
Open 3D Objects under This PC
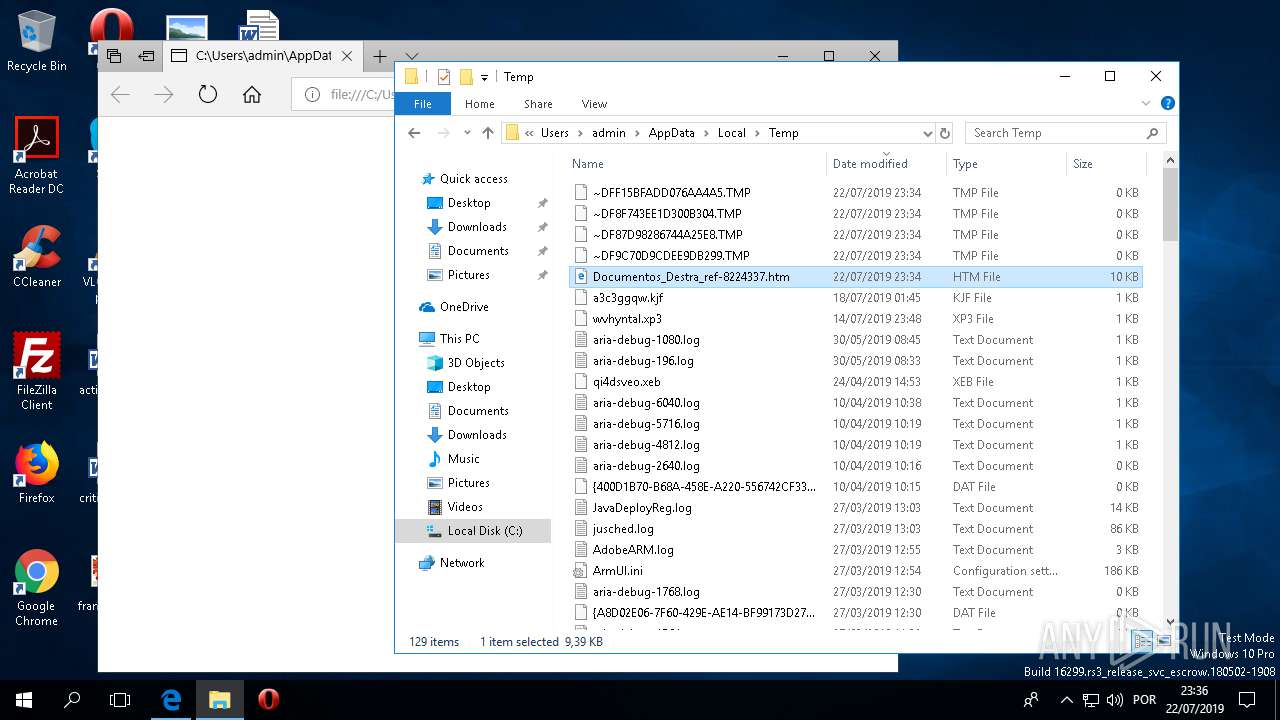pyautogui.click(x=476, y=363)
